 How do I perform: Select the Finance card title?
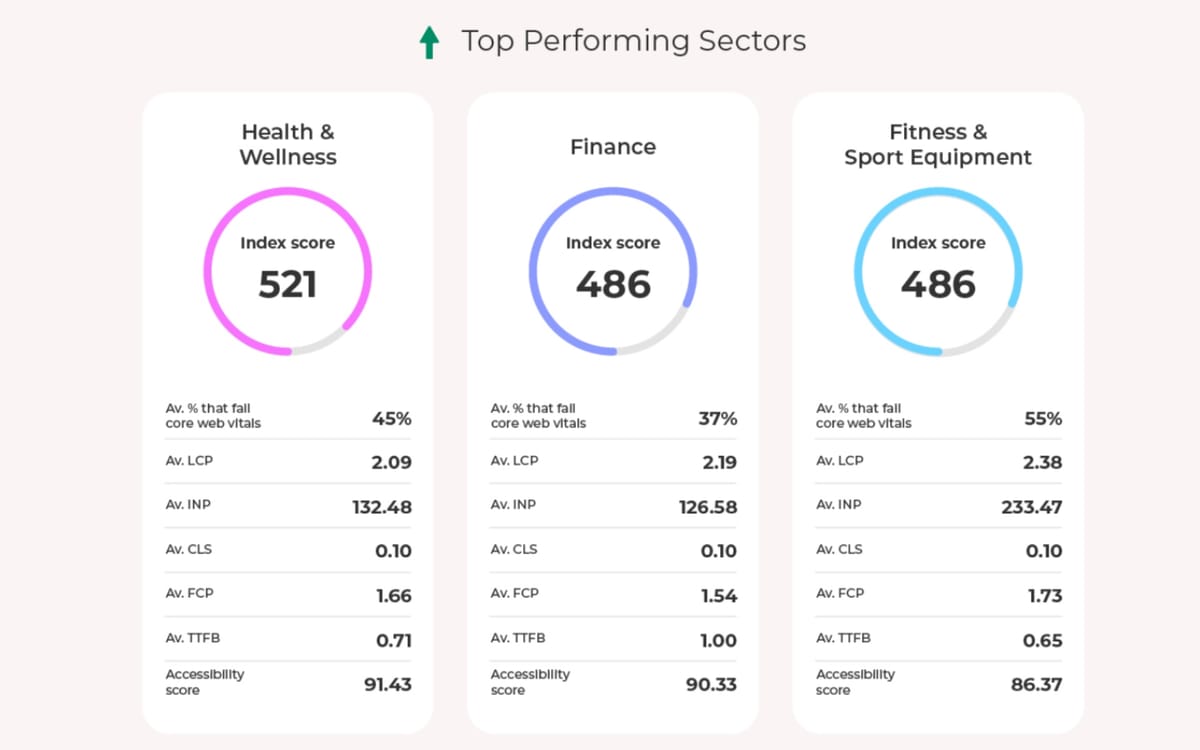pyautogui.click(x=613, y=147)
